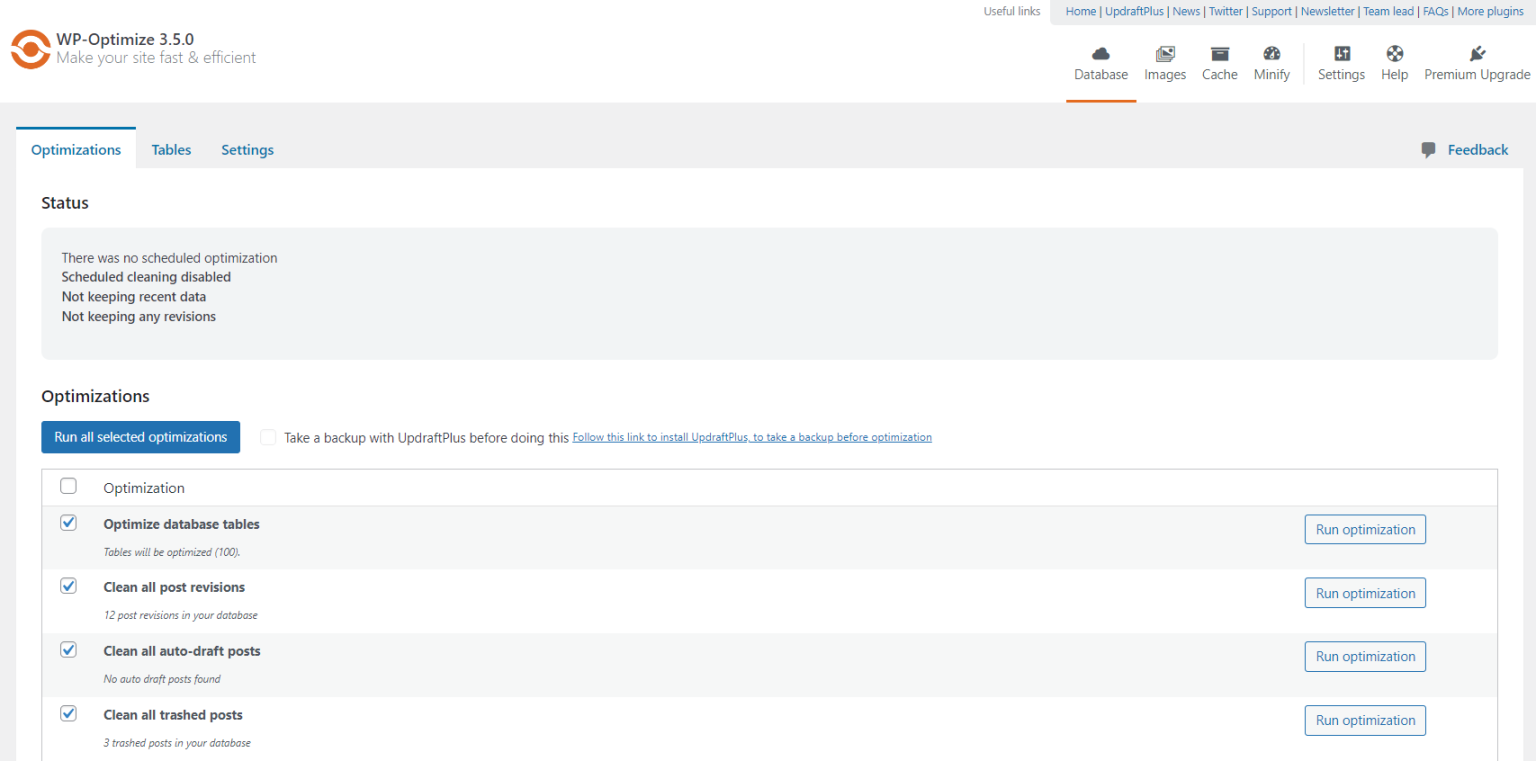This screenshot has height=761, width=1536.
Task: Open the Cache section
Action: coord(1219,63)
